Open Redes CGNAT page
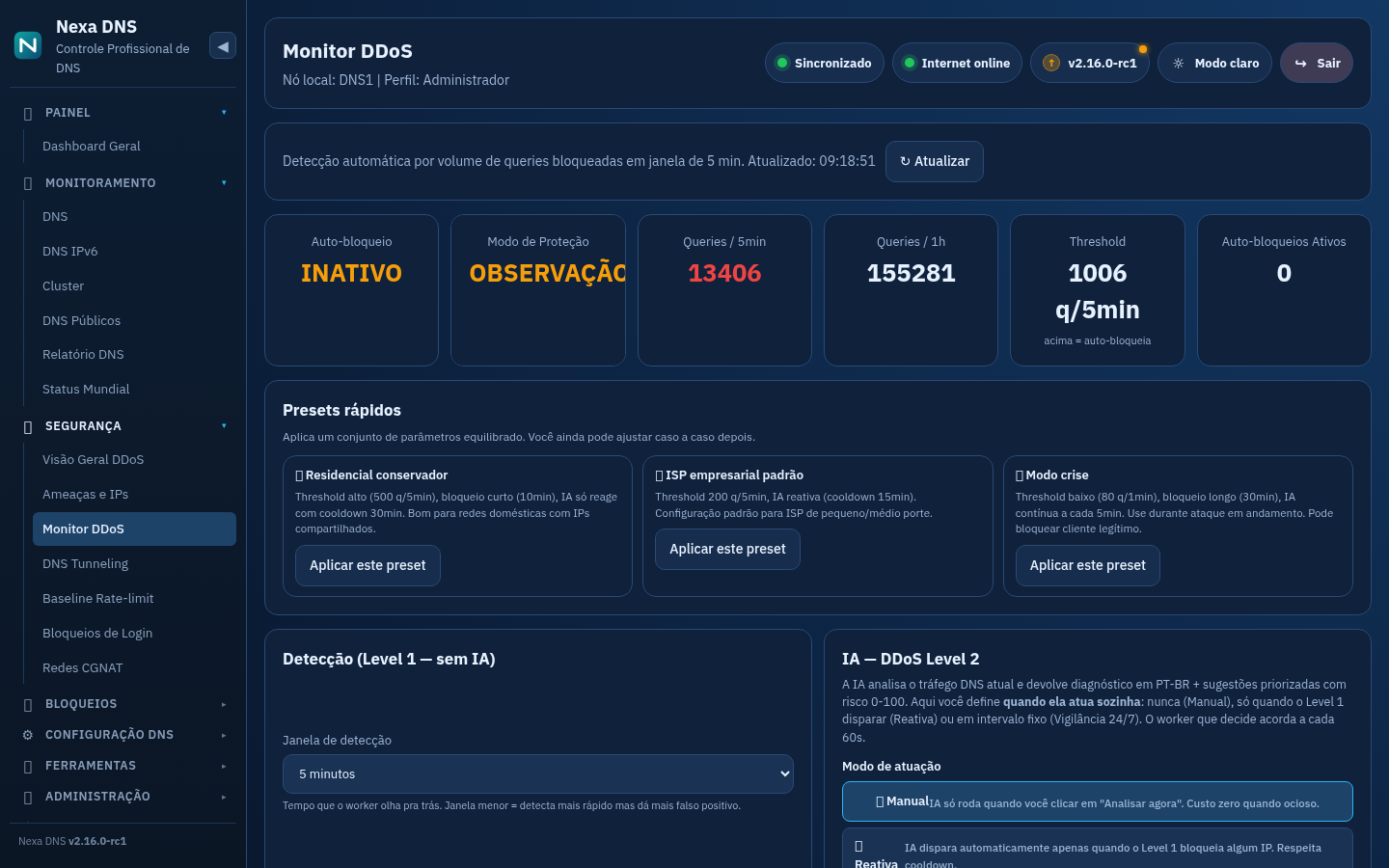The height and width of the screenshot is (868, 1389). 134,668
